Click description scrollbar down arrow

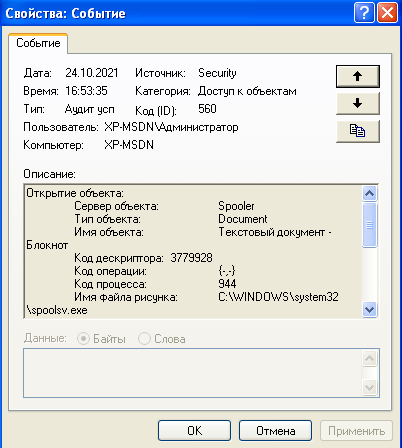[369, 310]
